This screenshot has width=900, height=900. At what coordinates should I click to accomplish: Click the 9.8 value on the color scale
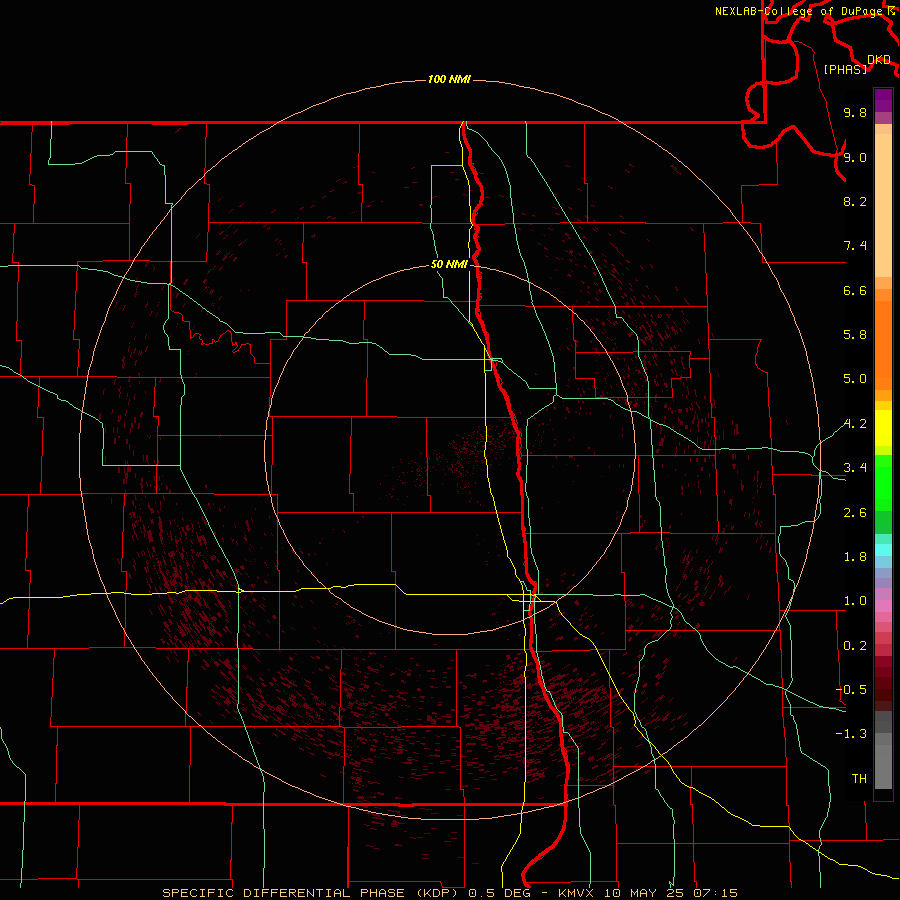point(855,112)
